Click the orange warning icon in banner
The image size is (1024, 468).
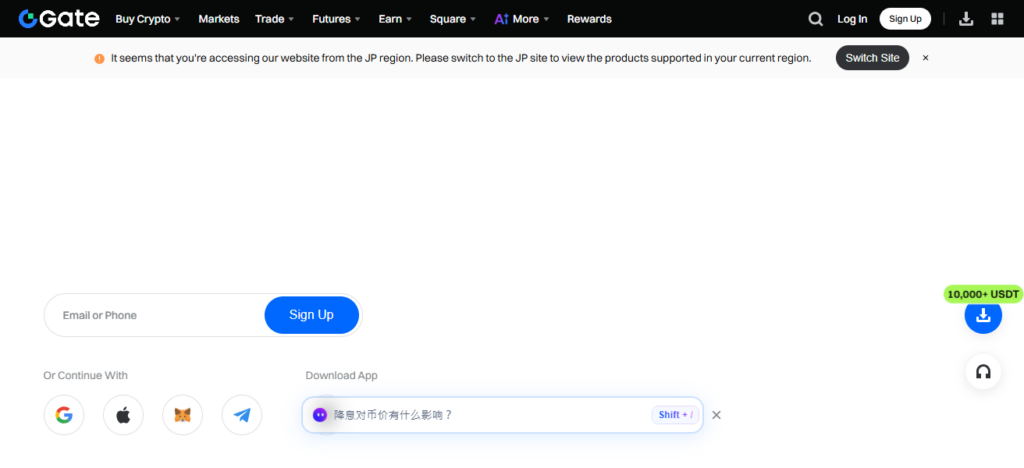tap(99, 58)
